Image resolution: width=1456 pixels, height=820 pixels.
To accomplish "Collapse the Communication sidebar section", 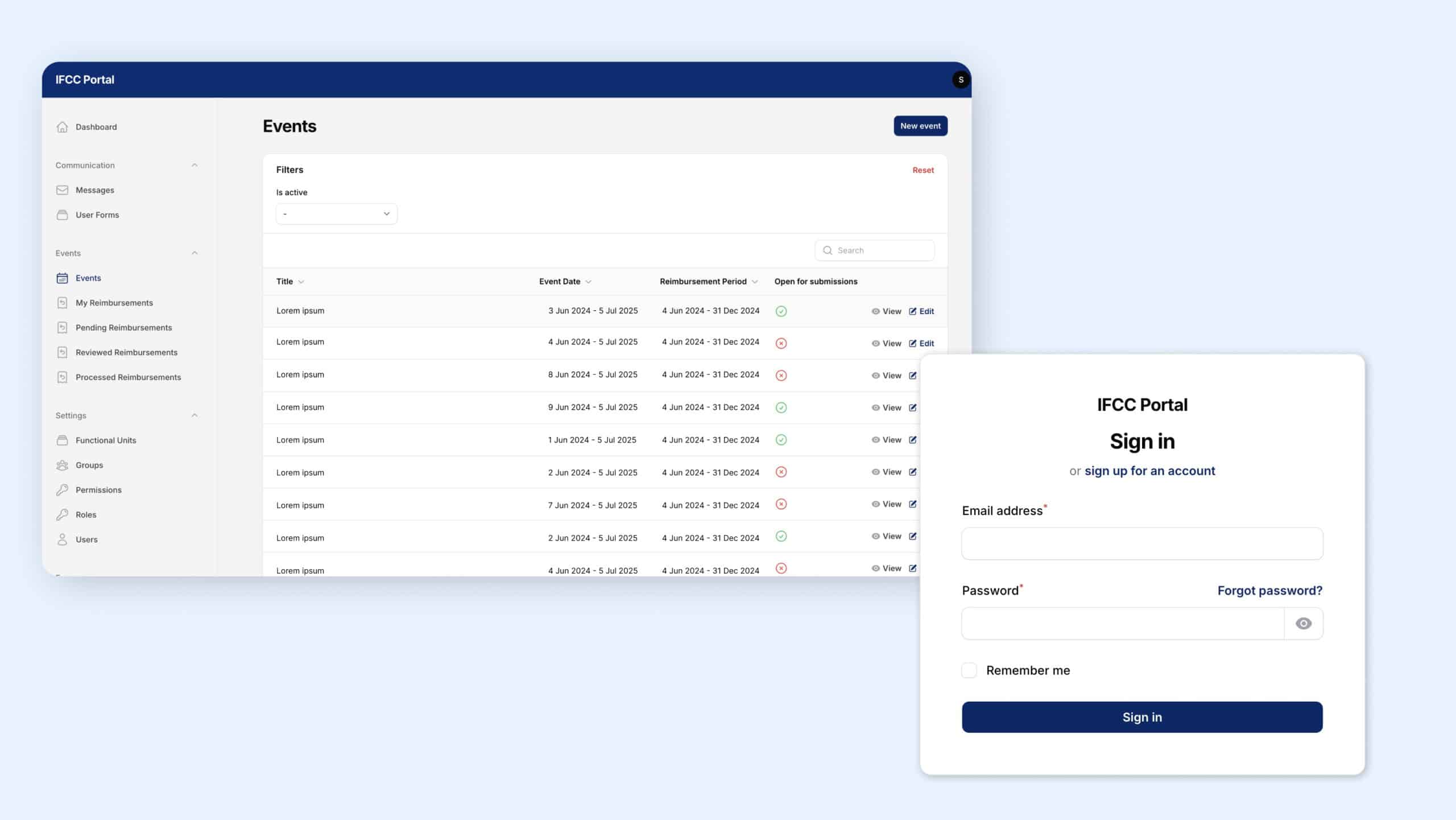I will click(x=195, y=165).
